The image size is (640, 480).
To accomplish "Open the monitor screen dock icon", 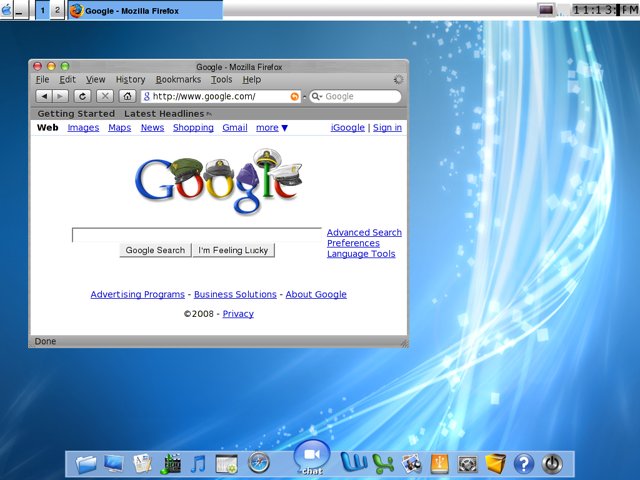I will pos(114,464).
